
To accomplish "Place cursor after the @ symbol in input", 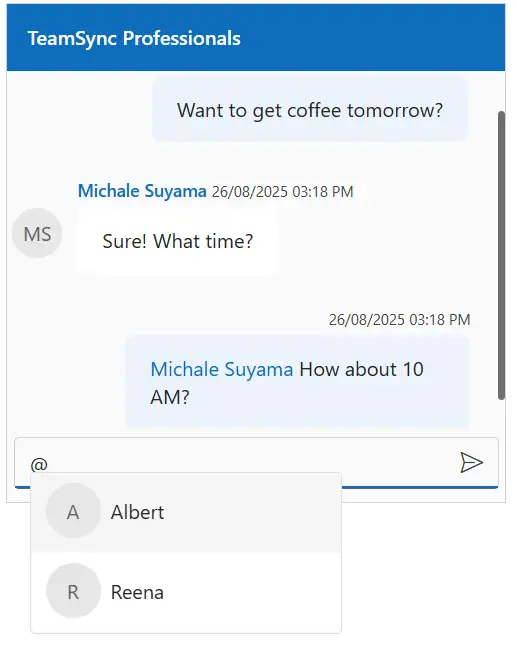I will 49,464.
